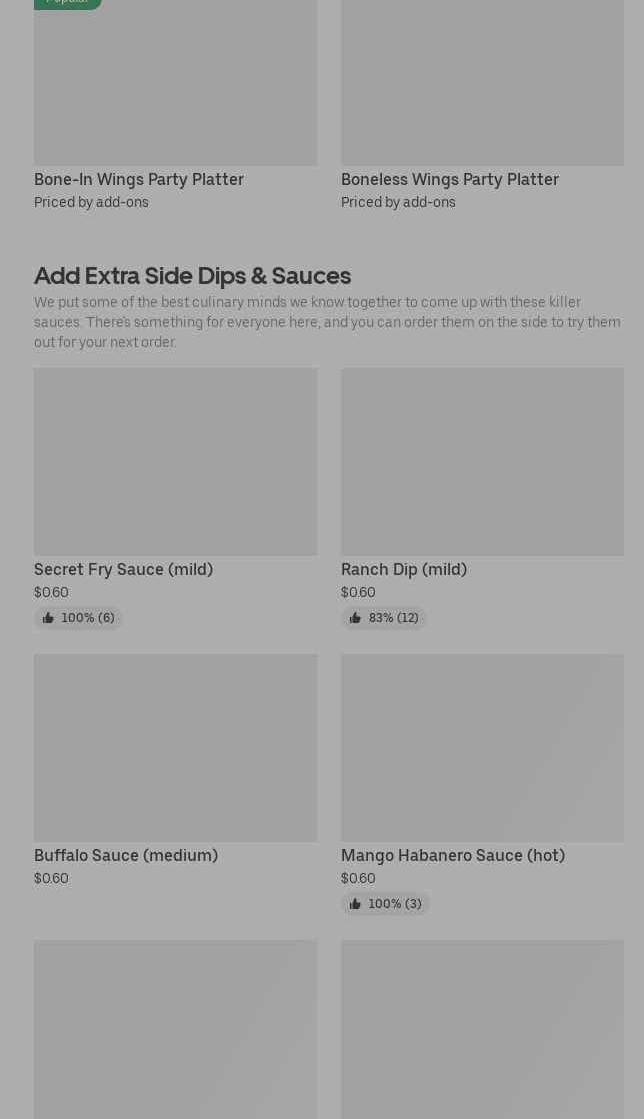Open Boneless Wings Party Platter title
The image size is (644, 1119).
click(450, 179)
